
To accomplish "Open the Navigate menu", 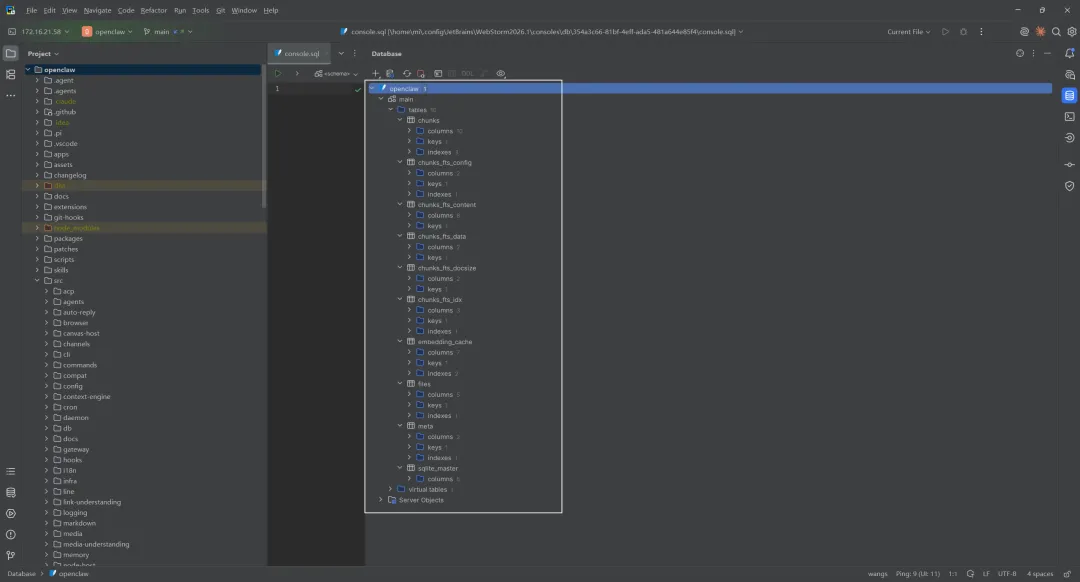I will click(97, 10).
